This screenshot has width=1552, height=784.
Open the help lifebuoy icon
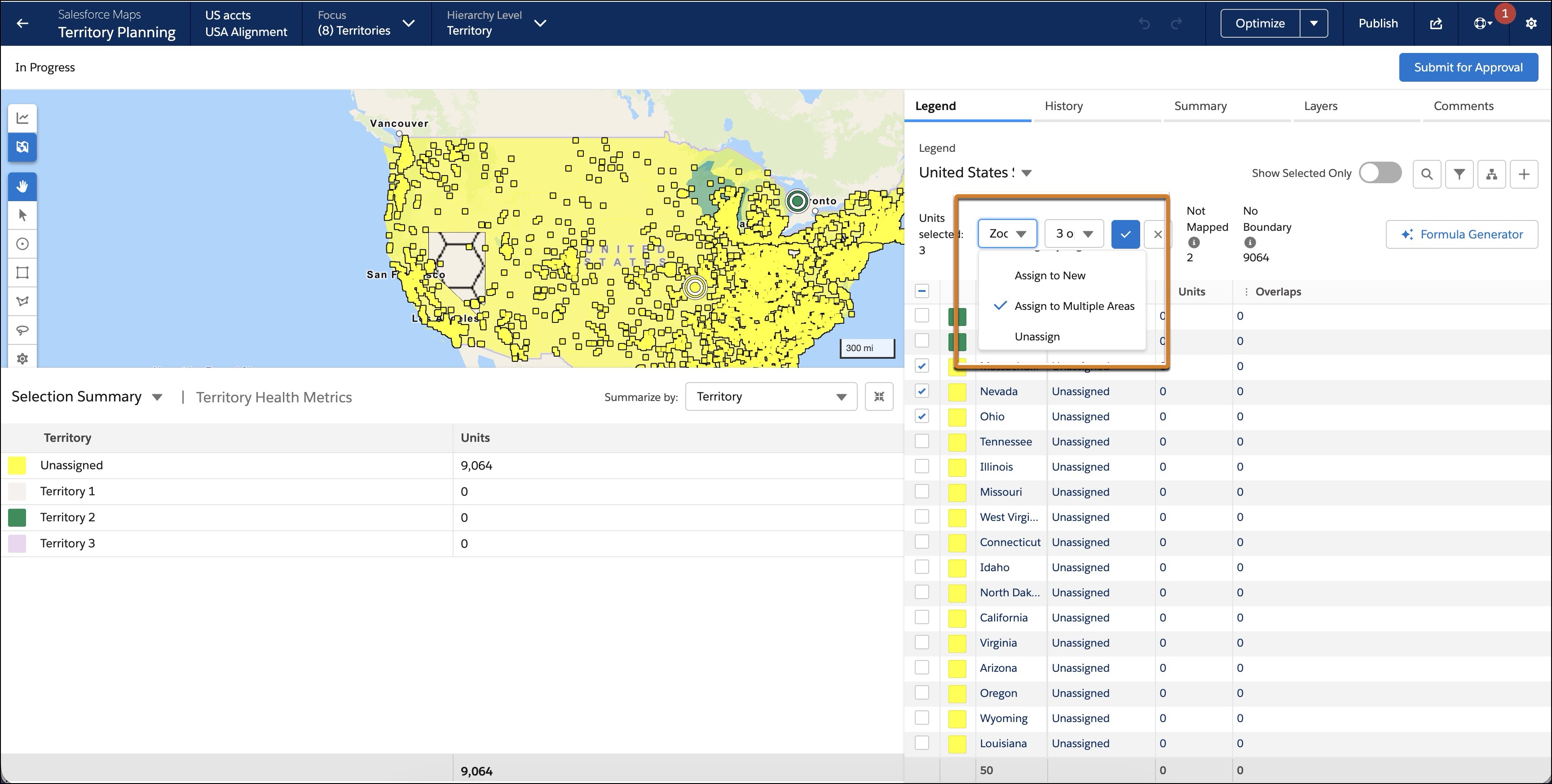click(x=1482, y=23)
